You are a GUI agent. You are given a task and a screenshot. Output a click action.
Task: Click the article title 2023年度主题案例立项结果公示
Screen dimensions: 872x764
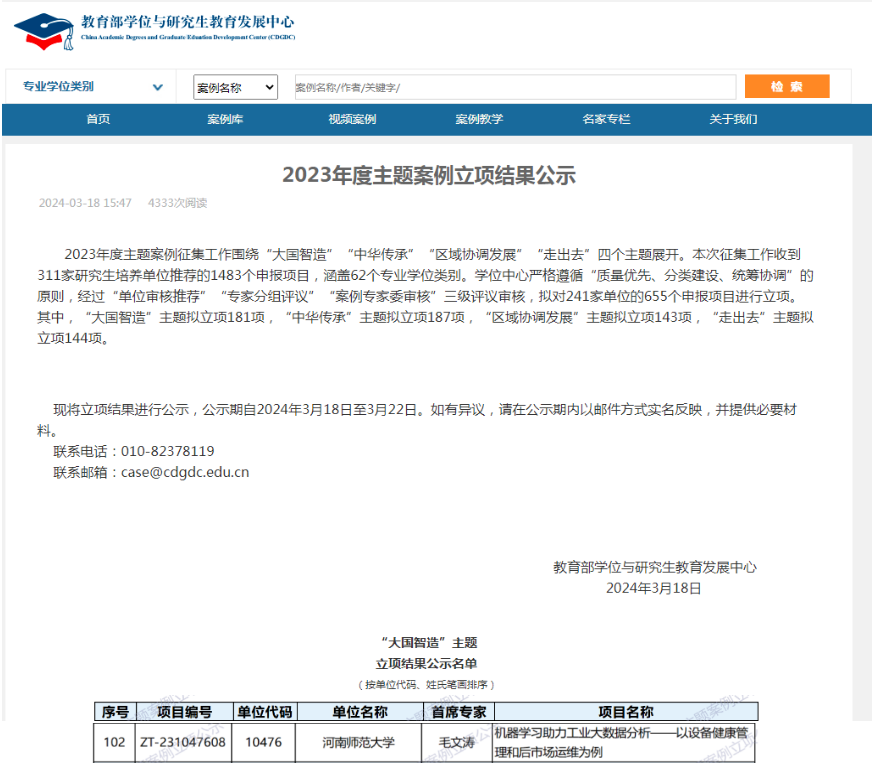click(429, 175)
